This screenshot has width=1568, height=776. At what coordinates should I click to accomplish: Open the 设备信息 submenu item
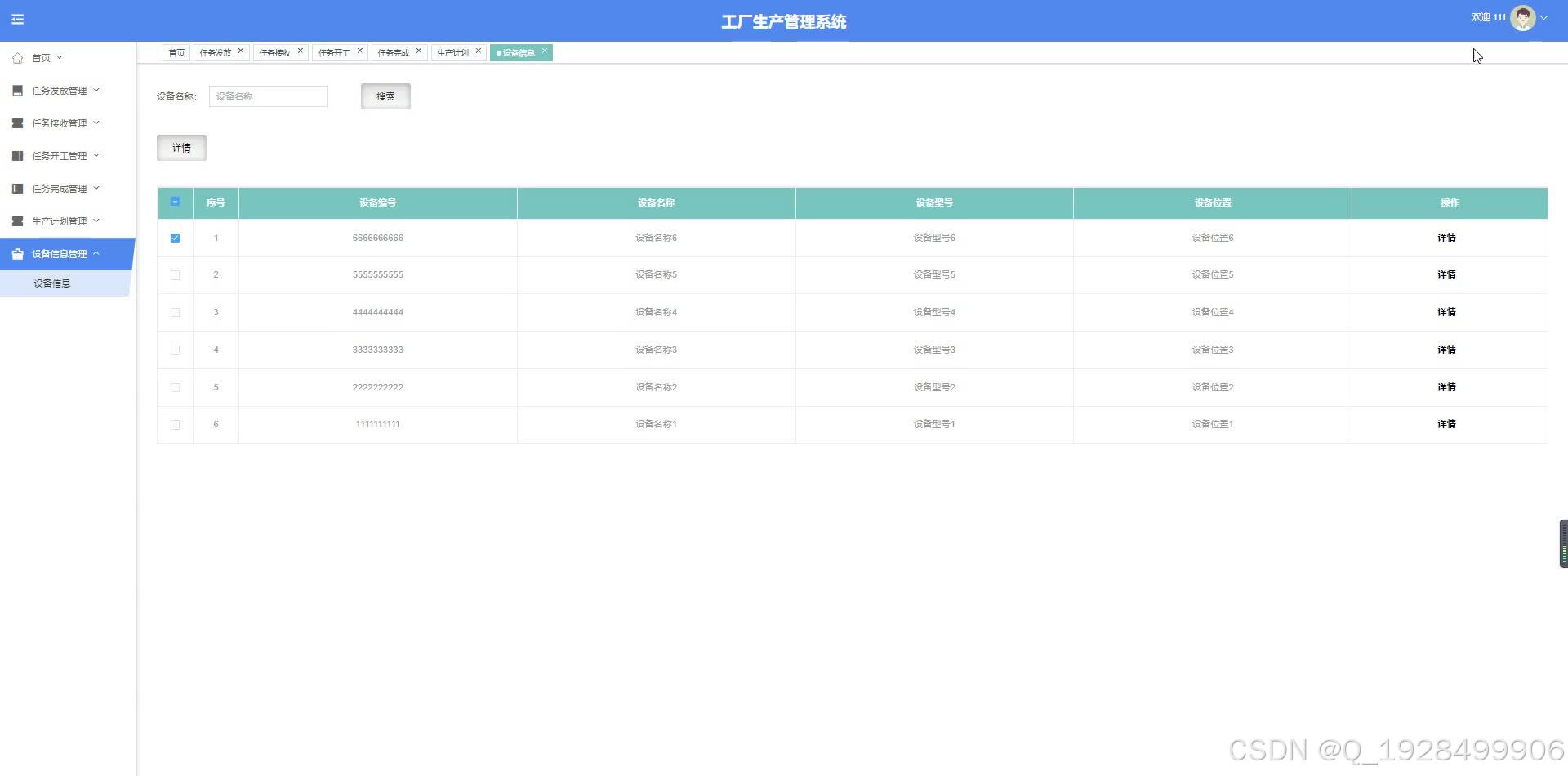click(x=65, y=283)
